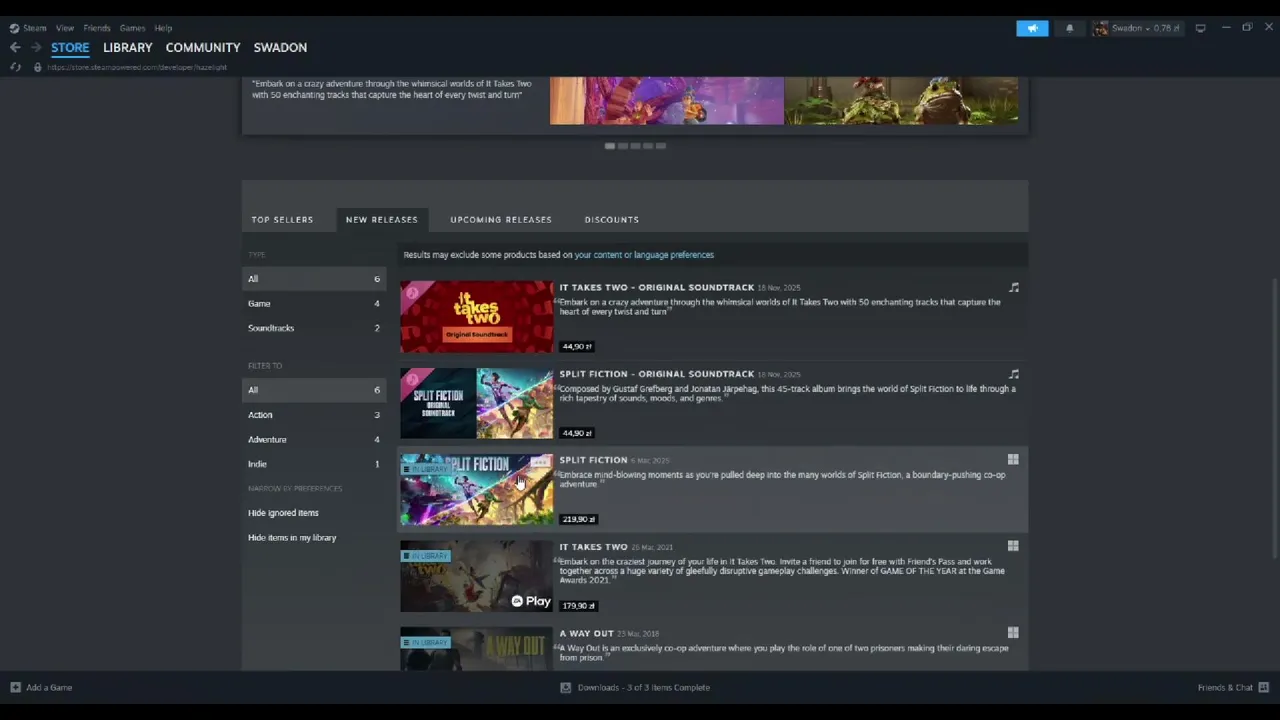Filter type by Game
The image size is (1280, 720).
pyautogui.click(x=314, y=303)
